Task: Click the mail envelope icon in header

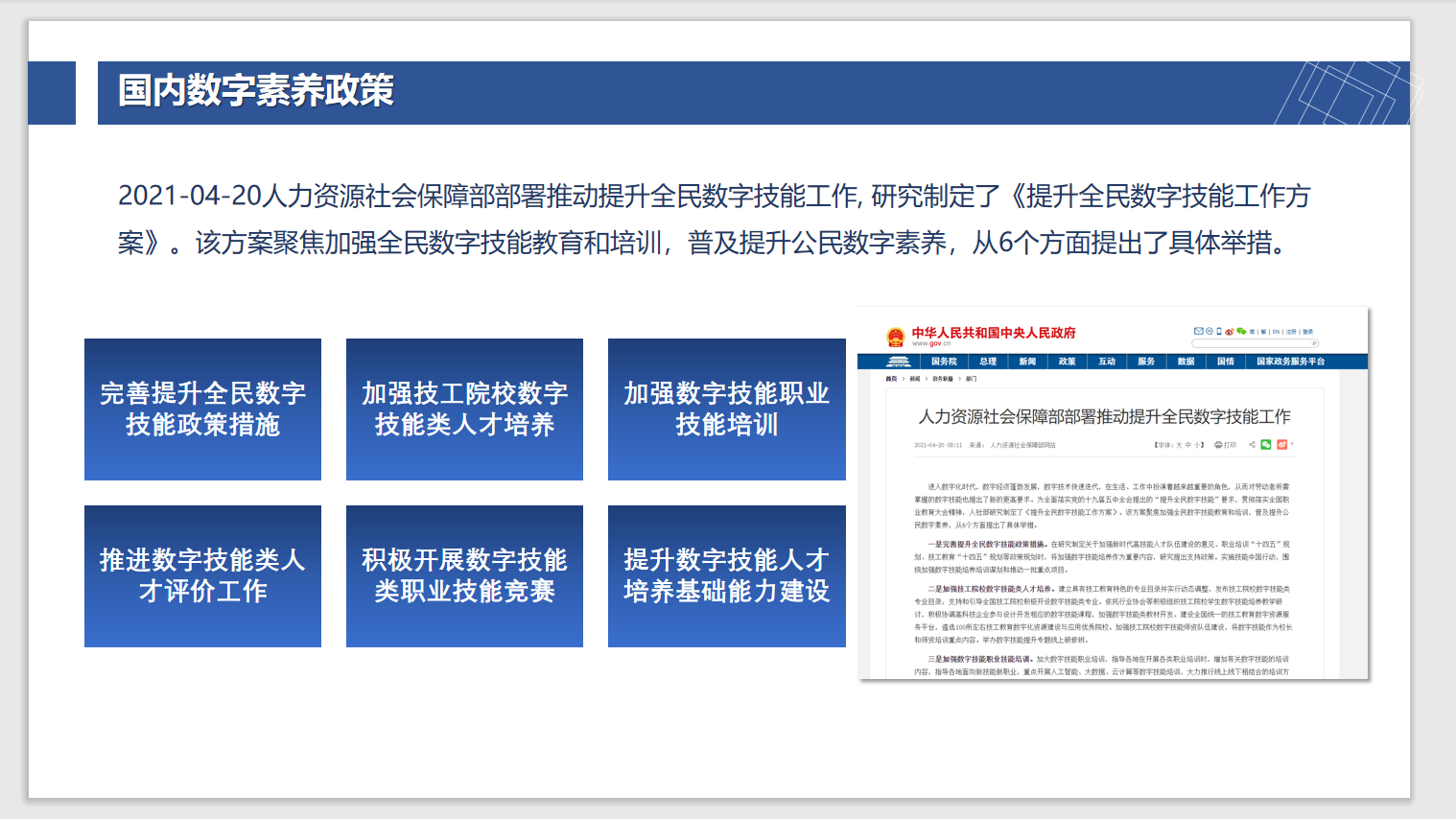Action: (x=1198, y=331)
